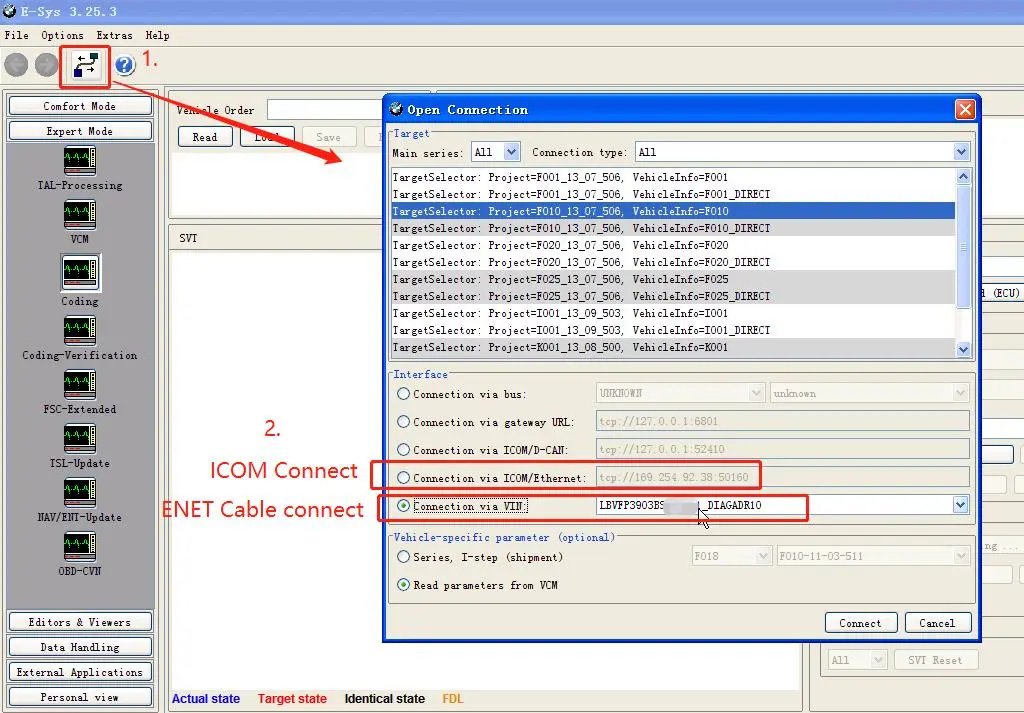1024x713 pixels.
Task: Enable Connection via ICOM/Ethernet option
Action: [x=404, y=476]
